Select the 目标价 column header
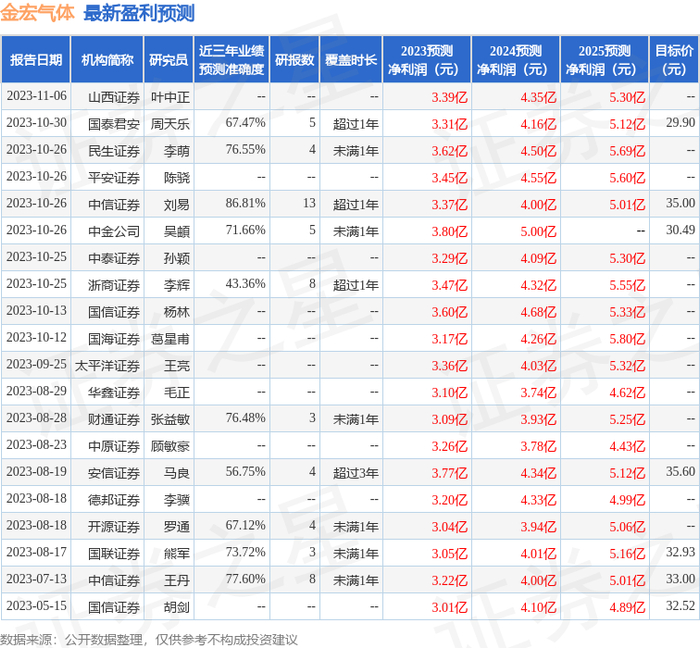Image resolution: width=700 pixels, height=648 pixels. pos(674,60)
